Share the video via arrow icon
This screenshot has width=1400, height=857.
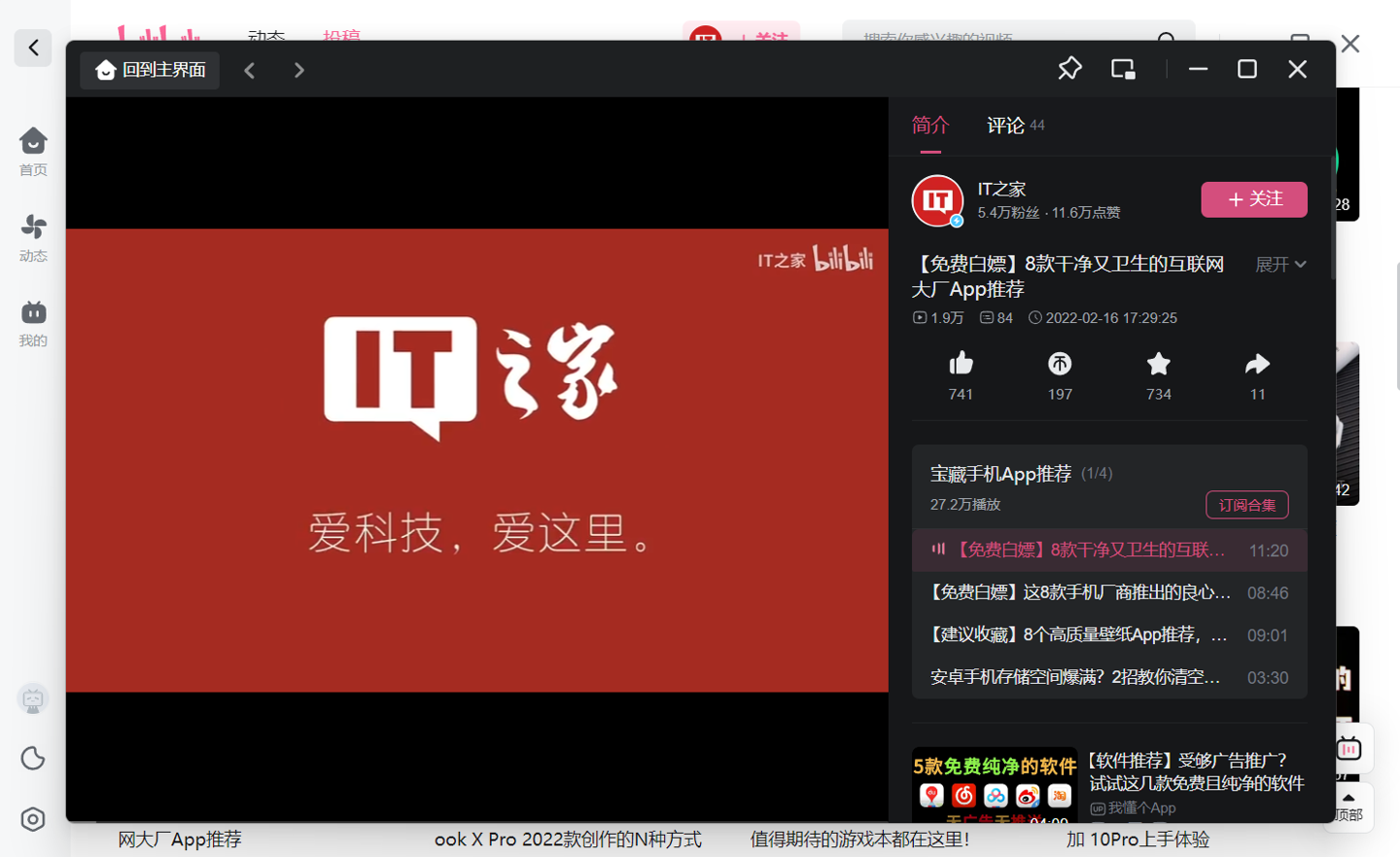point(1258,364)
